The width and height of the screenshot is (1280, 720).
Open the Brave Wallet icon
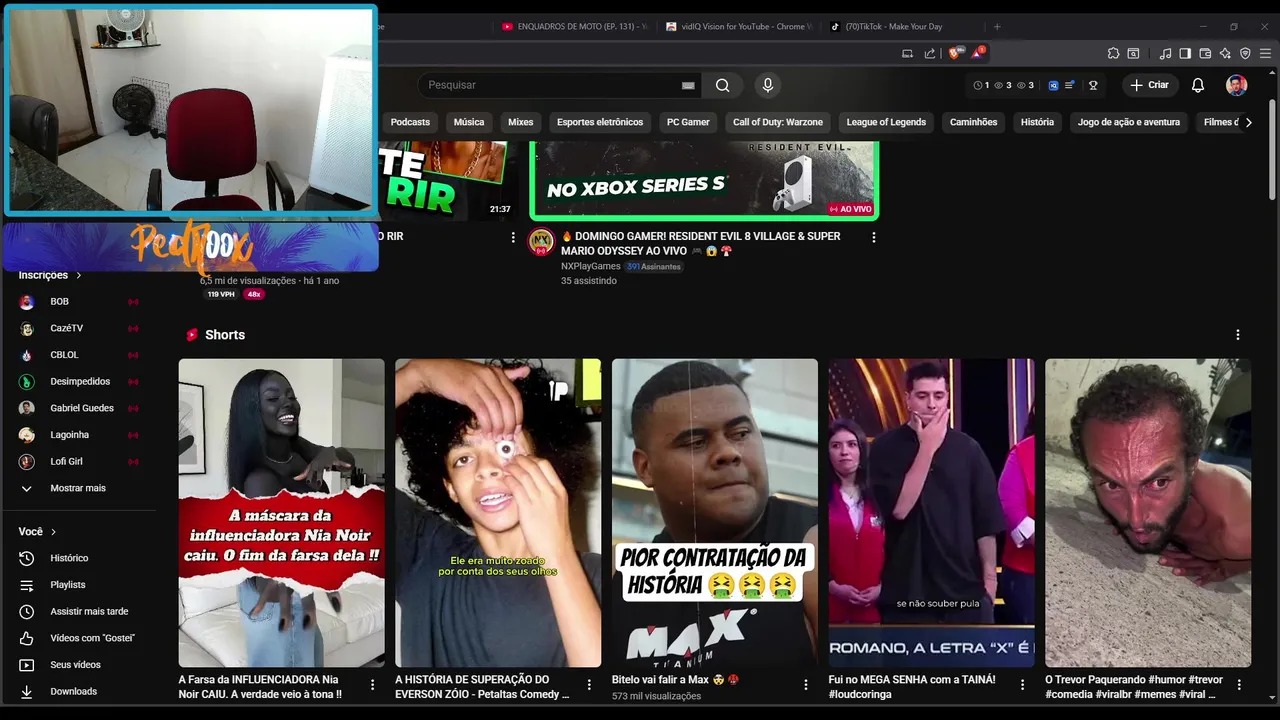pos(1205,53)
